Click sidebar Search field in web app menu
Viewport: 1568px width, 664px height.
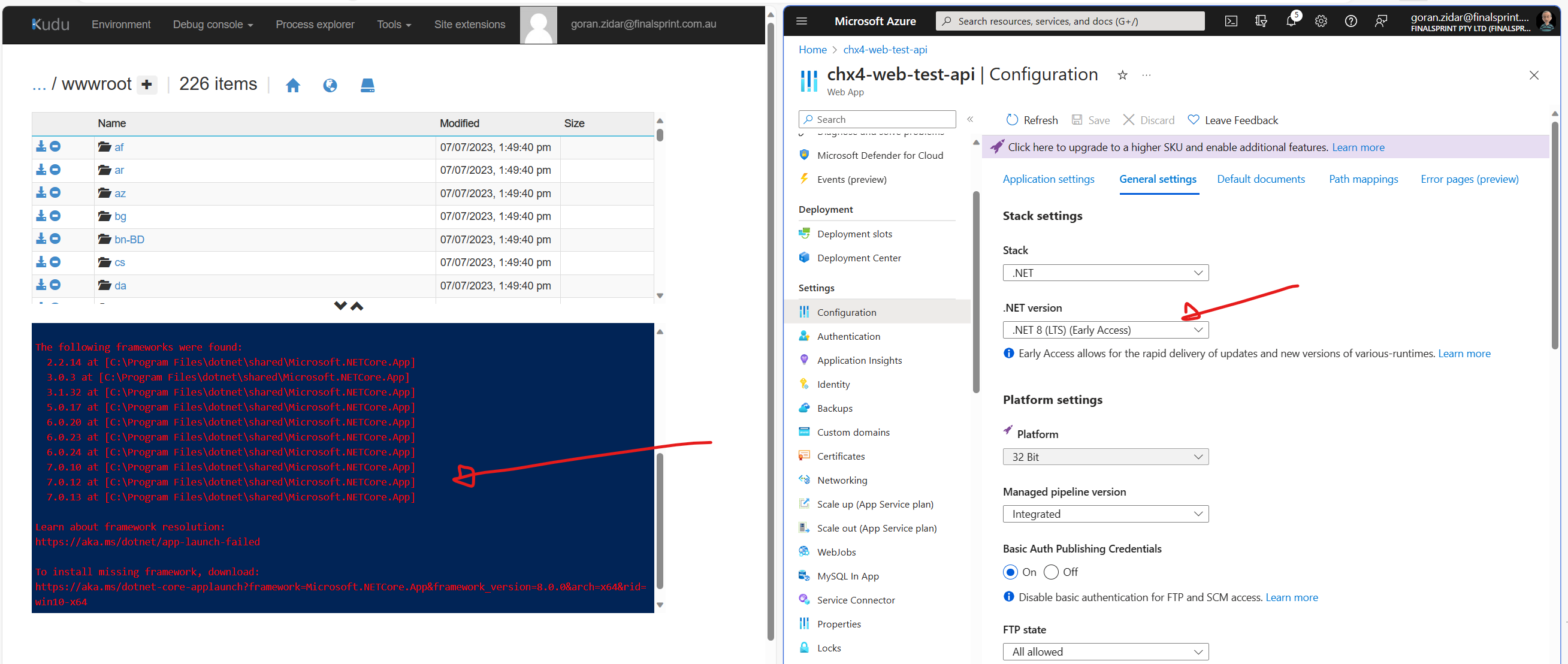click(x=877, y=119)
